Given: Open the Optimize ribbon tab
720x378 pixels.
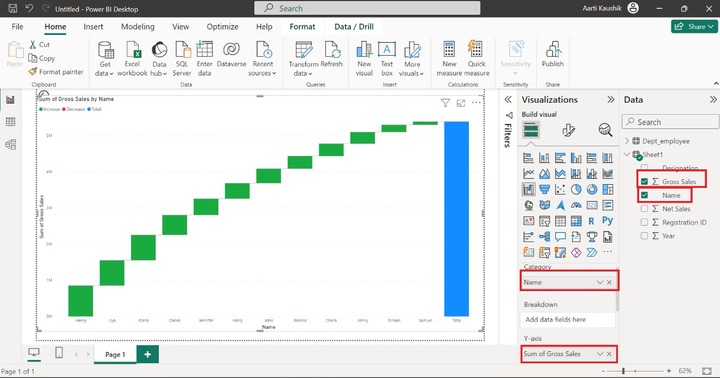Looking at the screenshot, I should 222,27.
